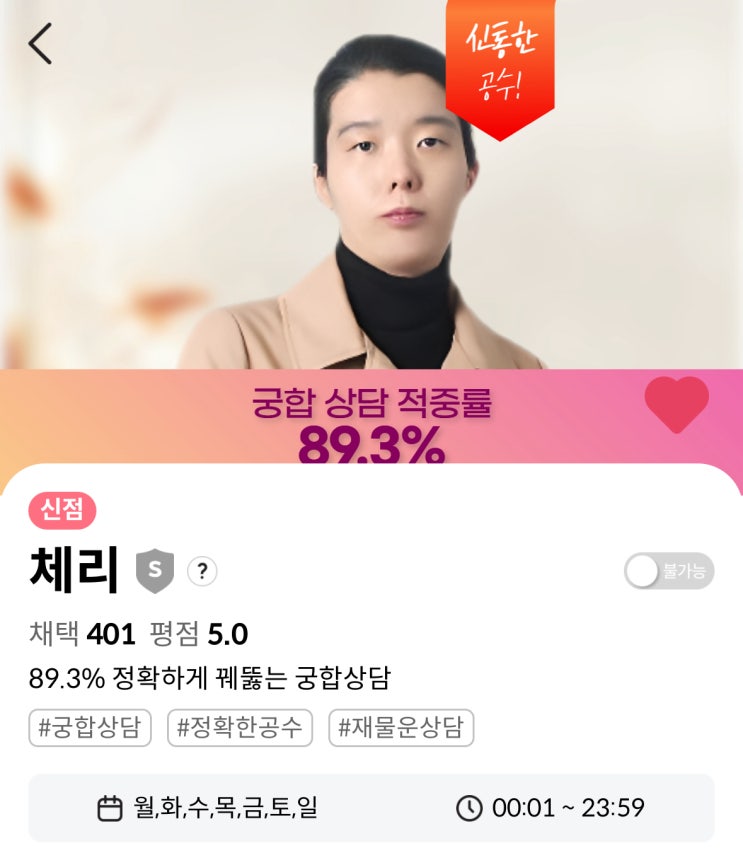Click the calendar icon beside weekdays

click(110, 808)
